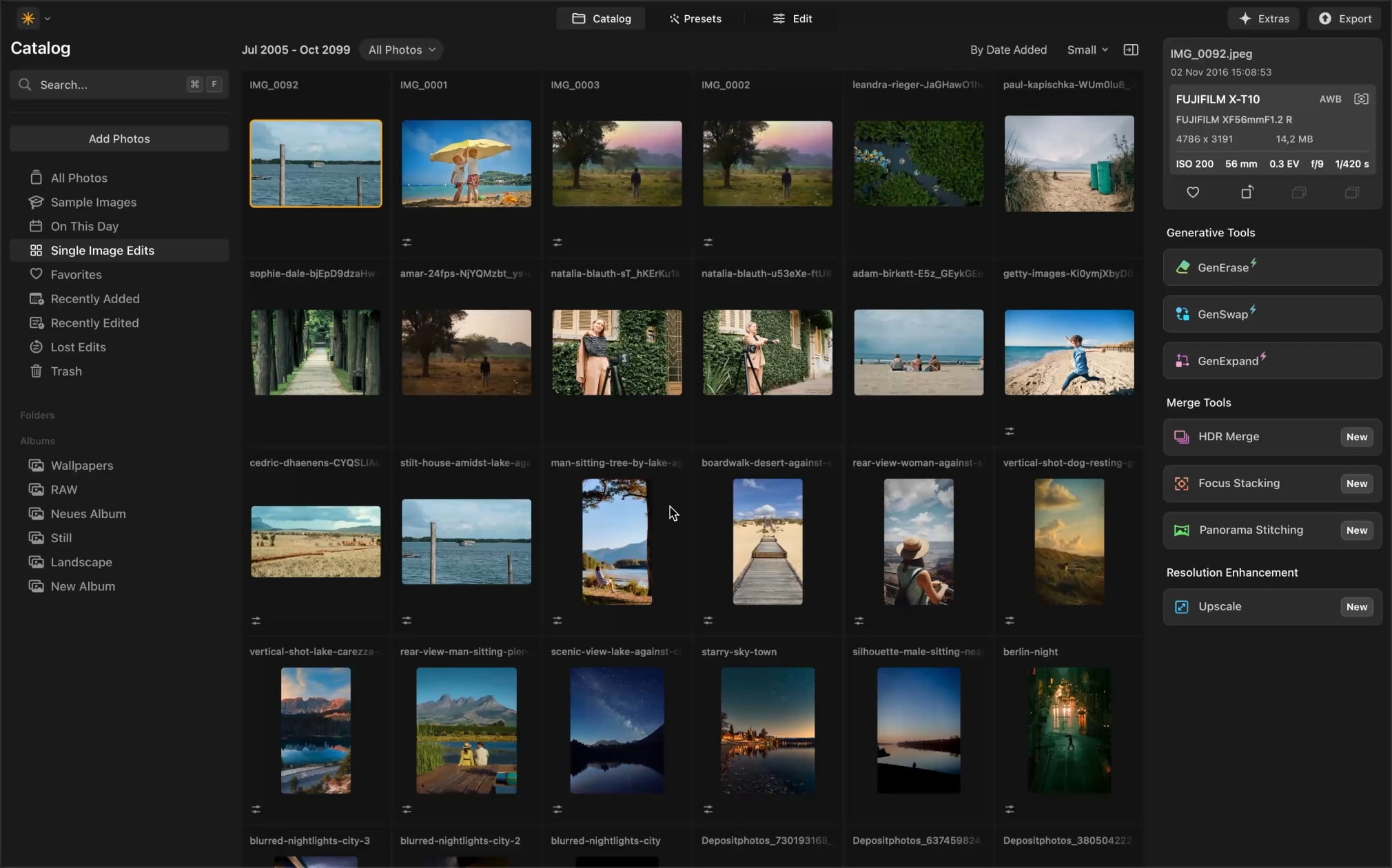Click the camera mode icon next to AWB

[x=1361, y=99]
